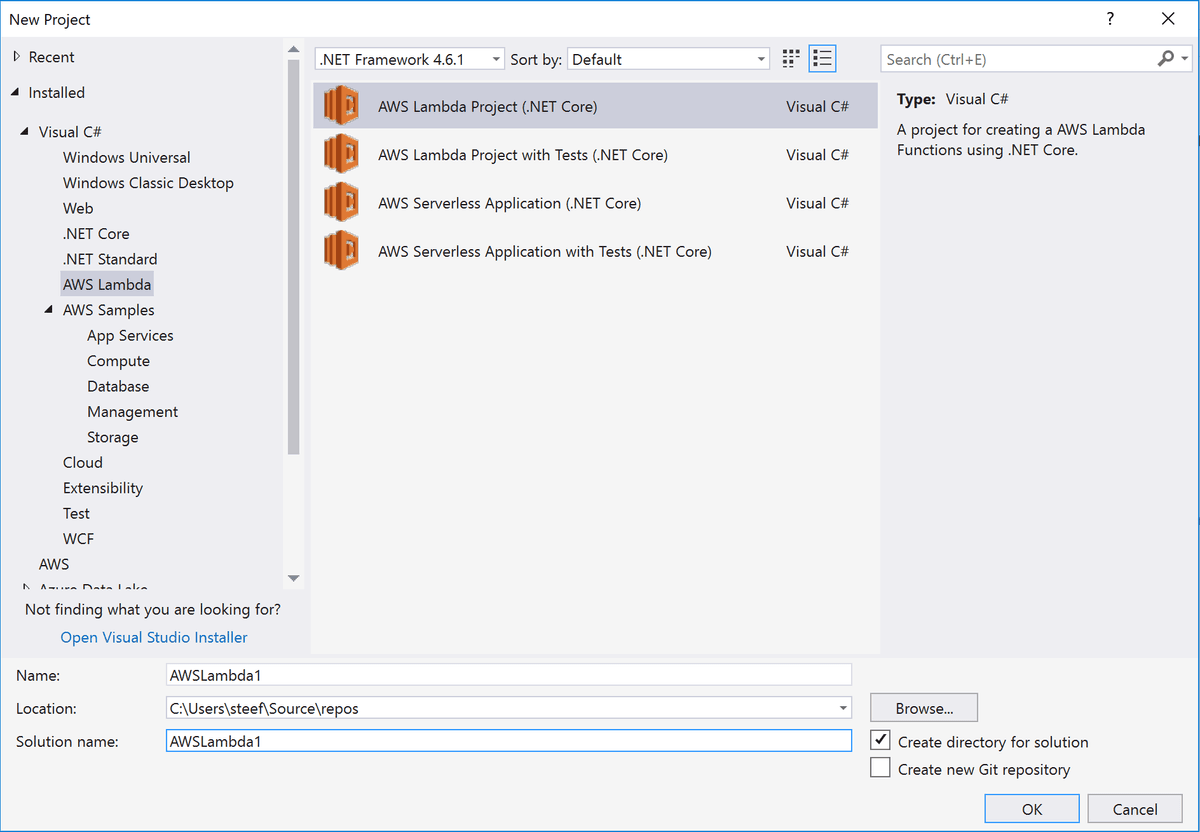Viewport: 1200px width, 832px height.
Task: Click the OK button
Action: 1032,809
